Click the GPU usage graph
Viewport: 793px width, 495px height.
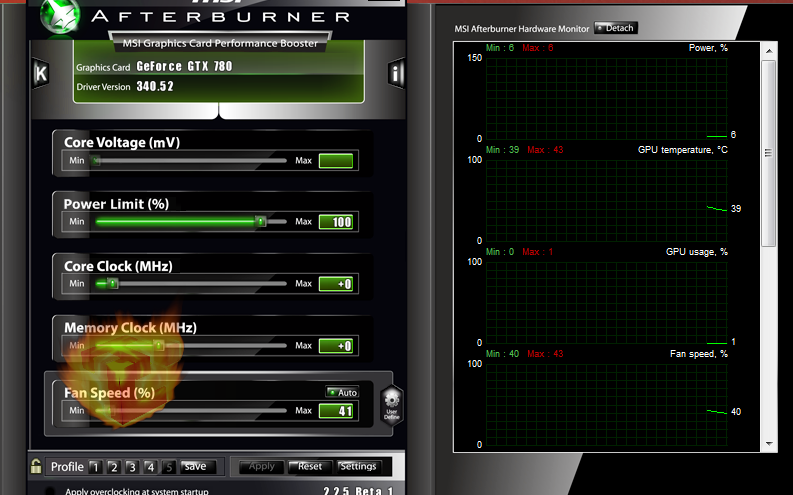click(606, 302)
